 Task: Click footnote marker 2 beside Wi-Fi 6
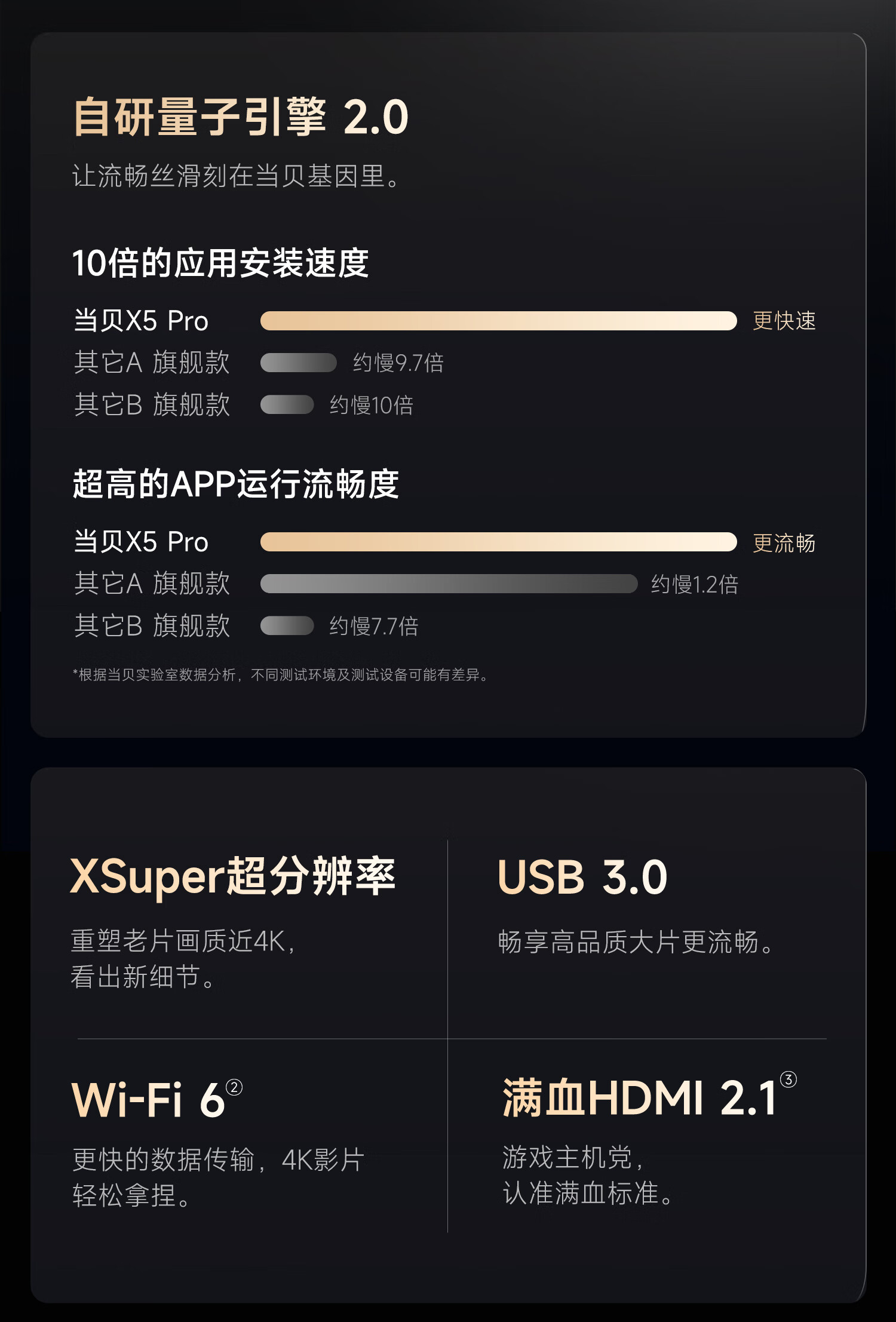click(x=234, y=1087)
